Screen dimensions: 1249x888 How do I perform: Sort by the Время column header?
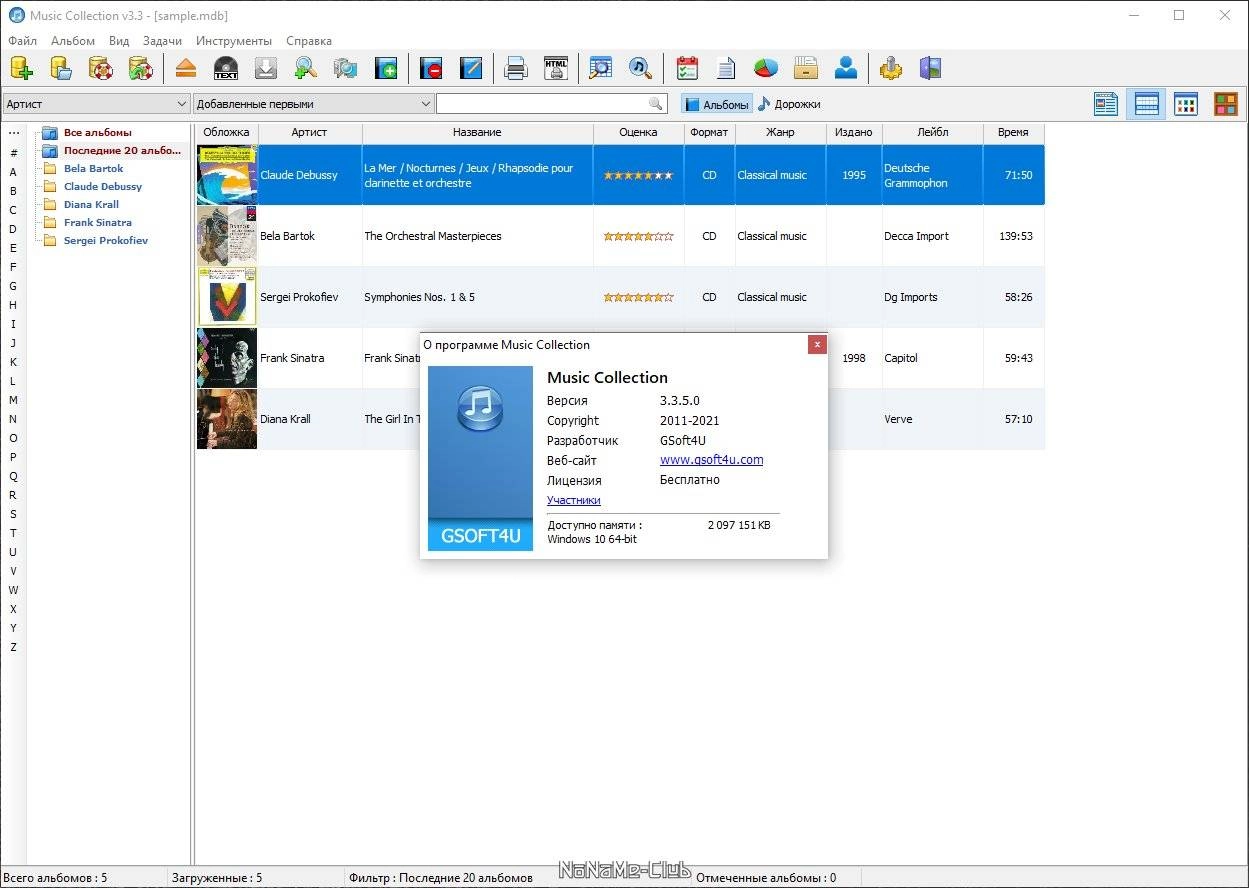tap(1013, 132)
